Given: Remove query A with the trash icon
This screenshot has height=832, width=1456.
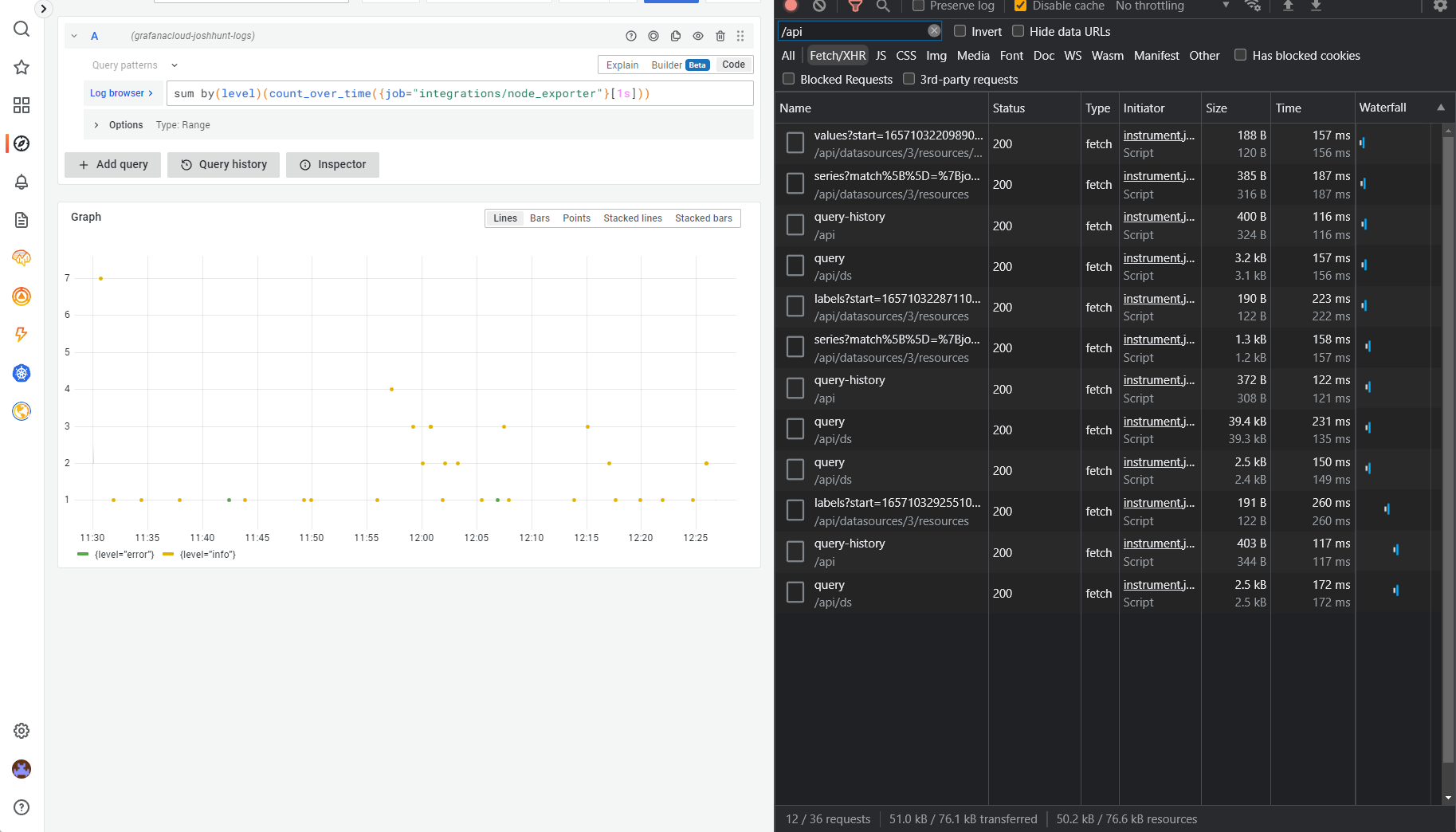Looking at the screenshot, I should click(x=720, y=36).
